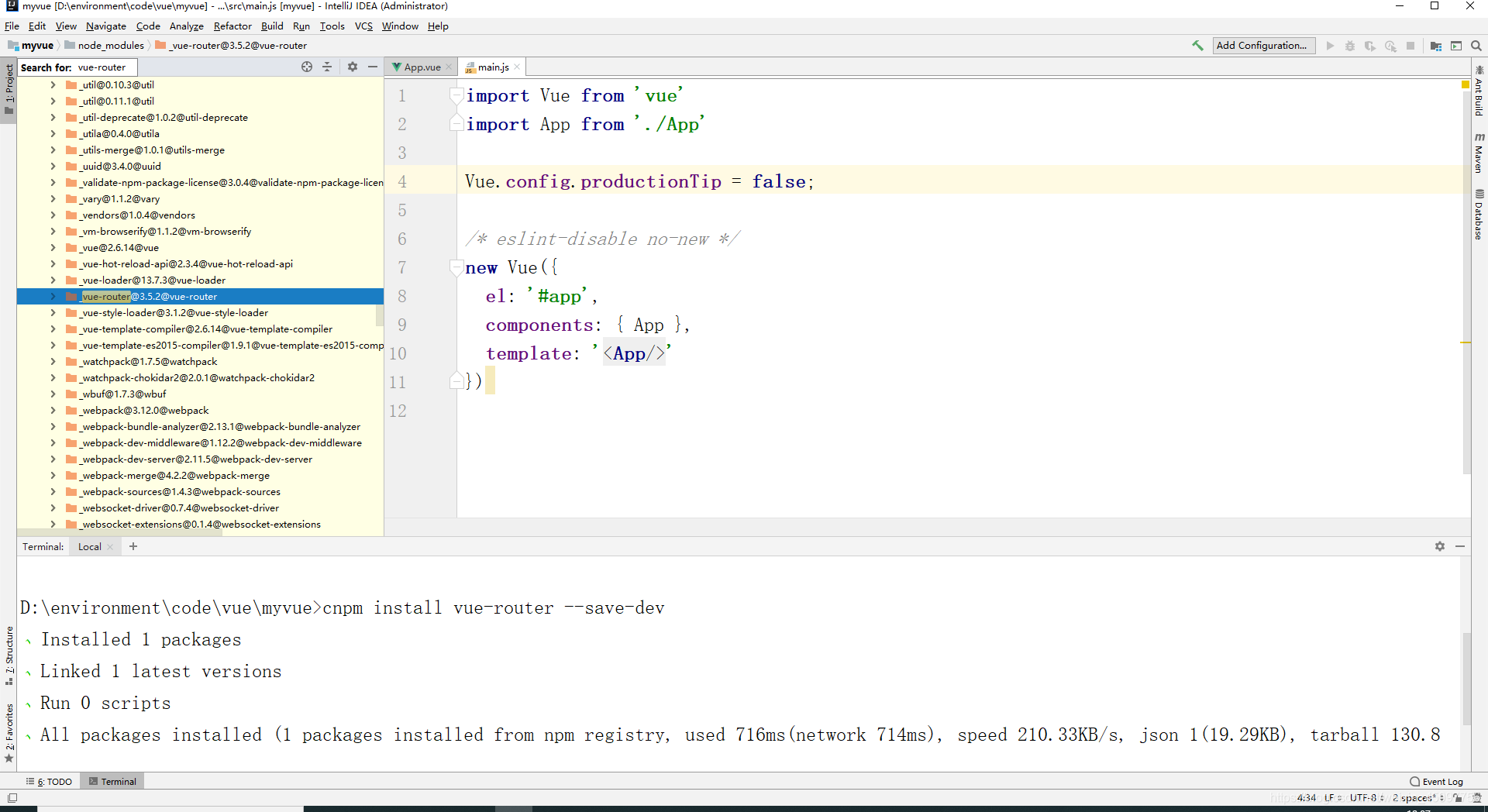Image resolution: width=1488 pixels, height=812 pixels.
Task: Open the Database tool window
Action: click(1479, 215)
